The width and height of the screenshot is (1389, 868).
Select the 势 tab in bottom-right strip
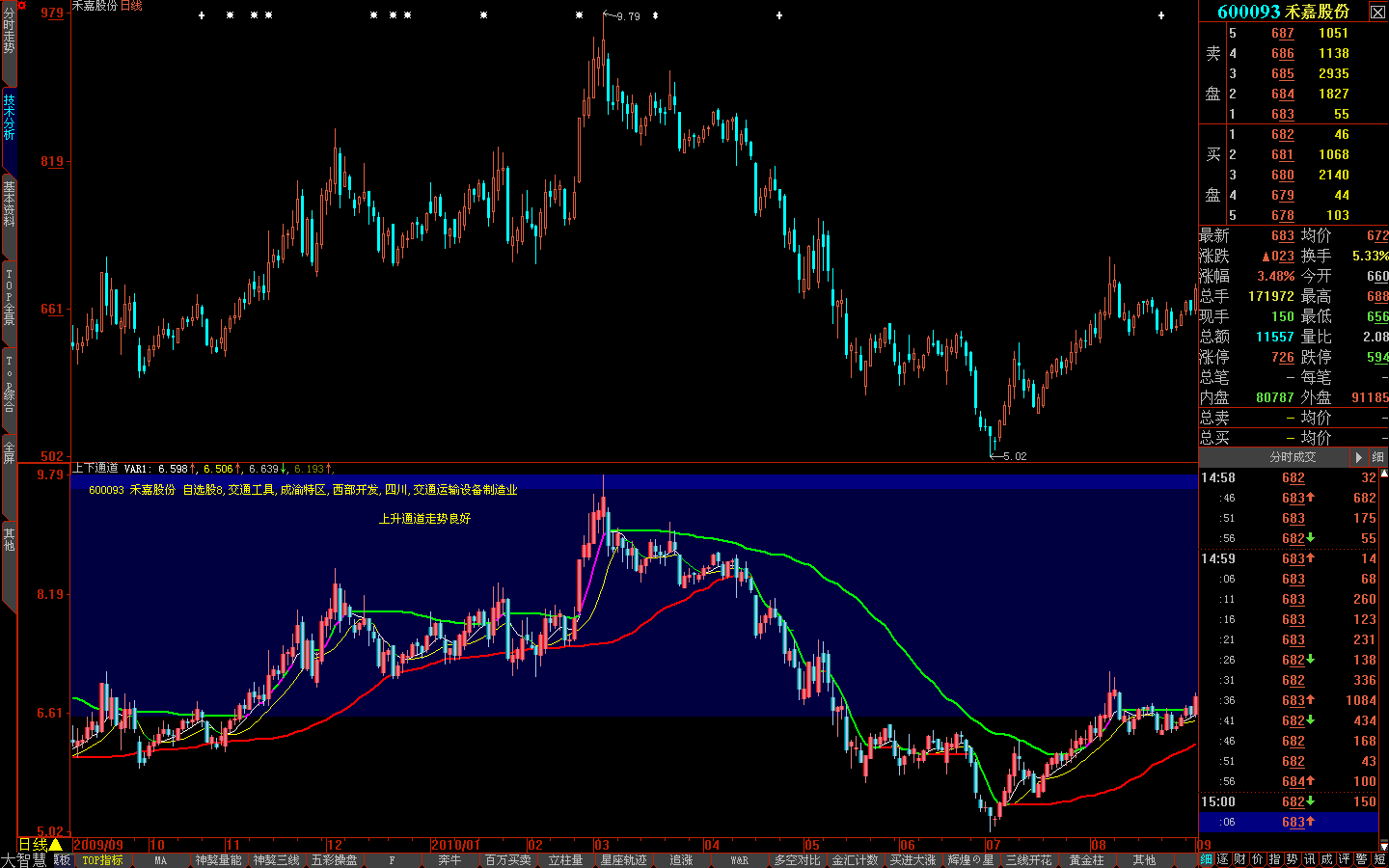(1293, 859)
